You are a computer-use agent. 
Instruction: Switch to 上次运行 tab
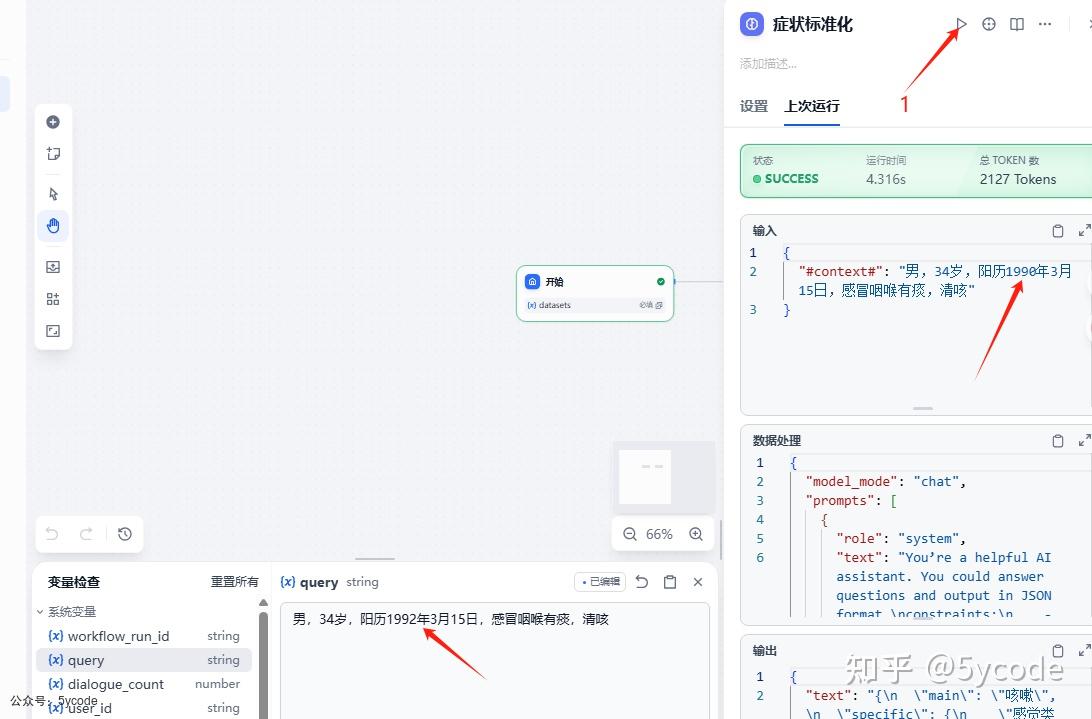click(x=811, y=107)
